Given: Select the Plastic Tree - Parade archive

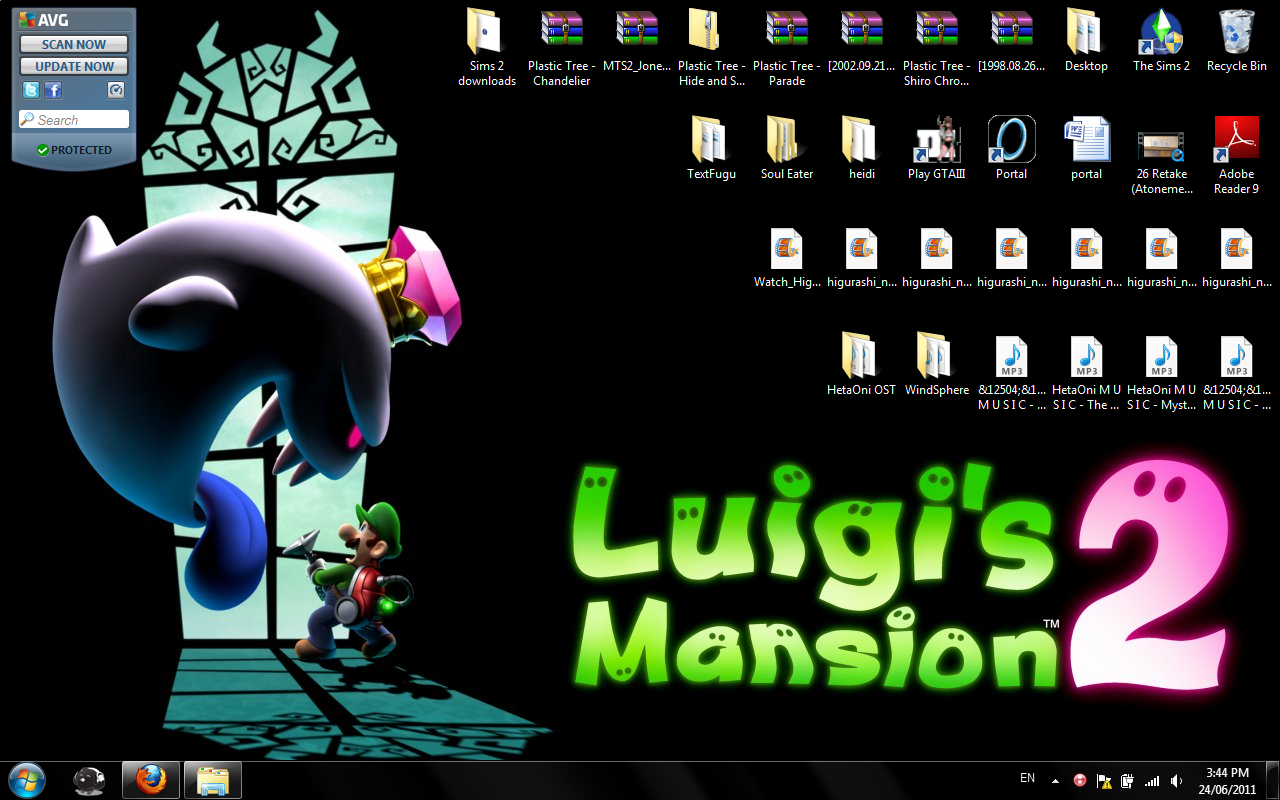Looking at the screenshot, I should click(x=787, y=47).
